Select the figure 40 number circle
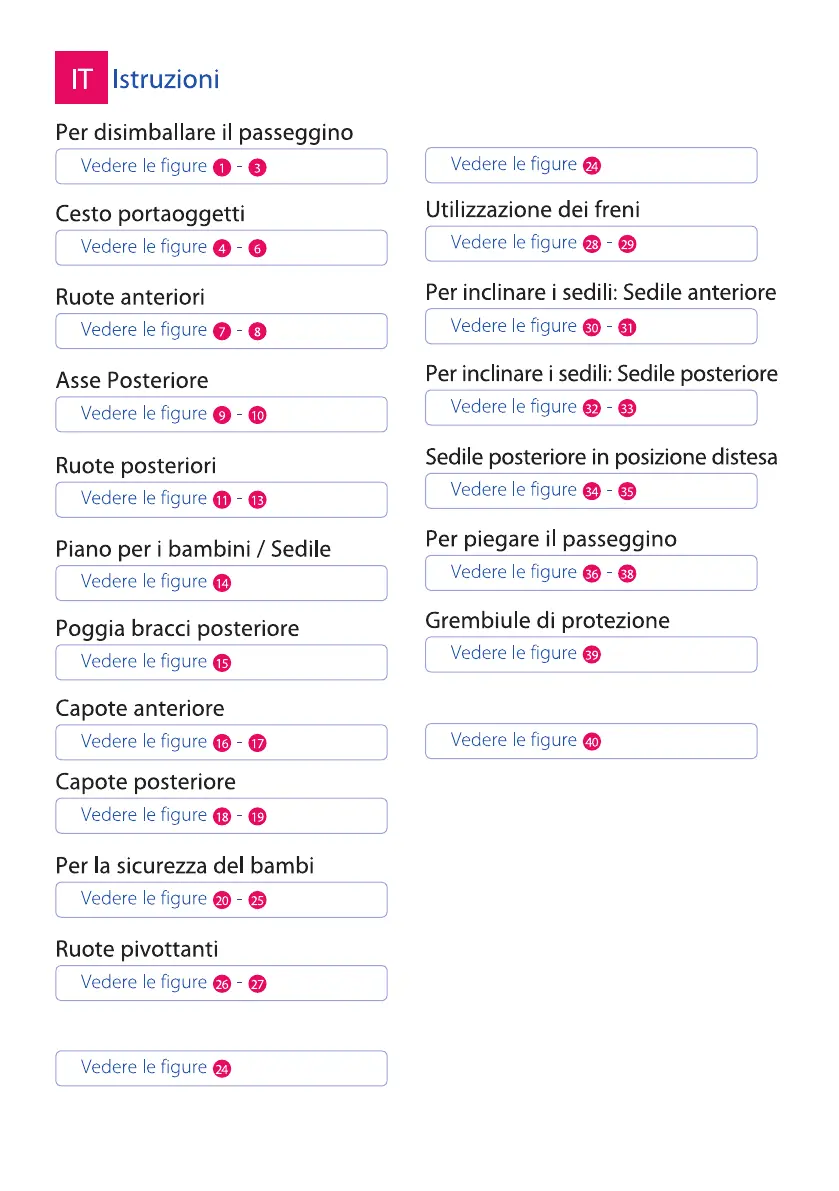 pyautogui.click(x=592, y=742)
